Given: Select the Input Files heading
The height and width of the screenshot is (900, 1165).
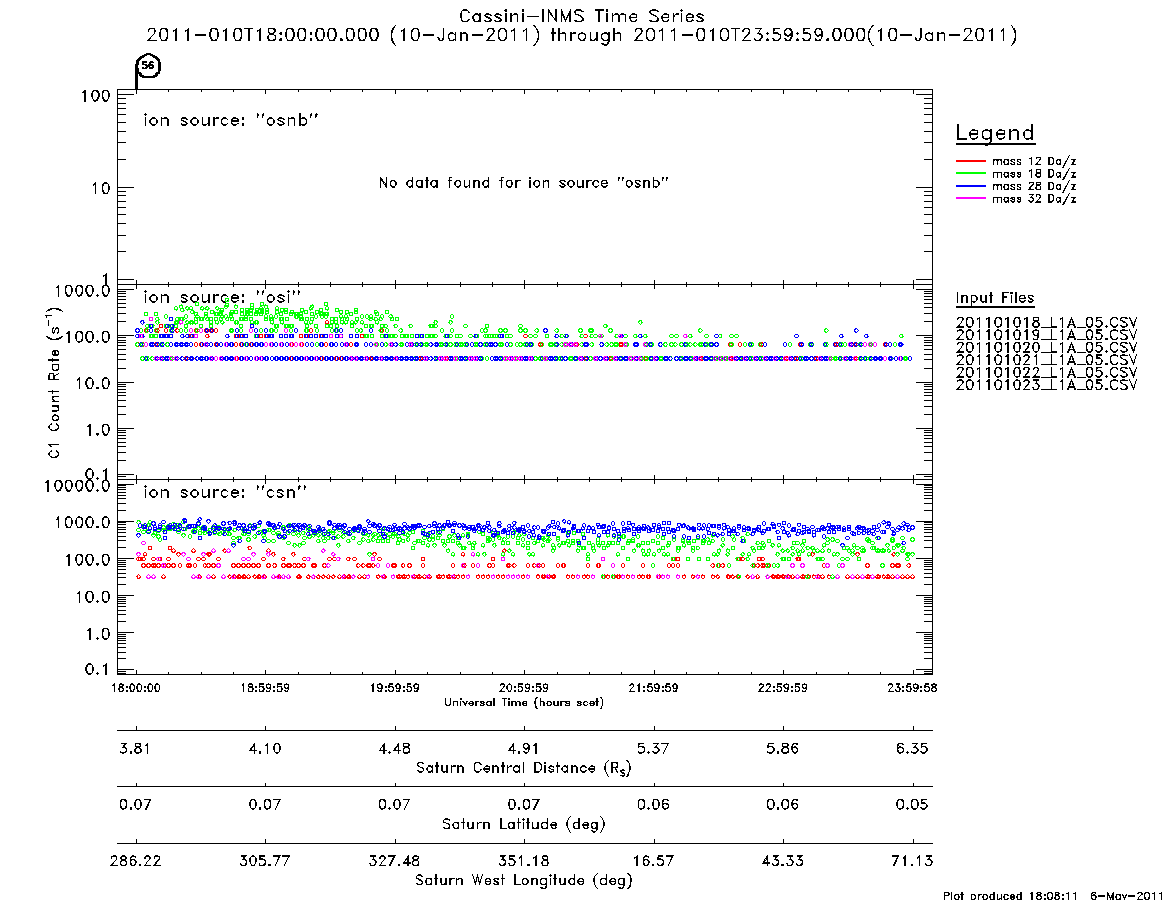Looking at the screenshot, I should pyautogui.click(x=995, y=298).
